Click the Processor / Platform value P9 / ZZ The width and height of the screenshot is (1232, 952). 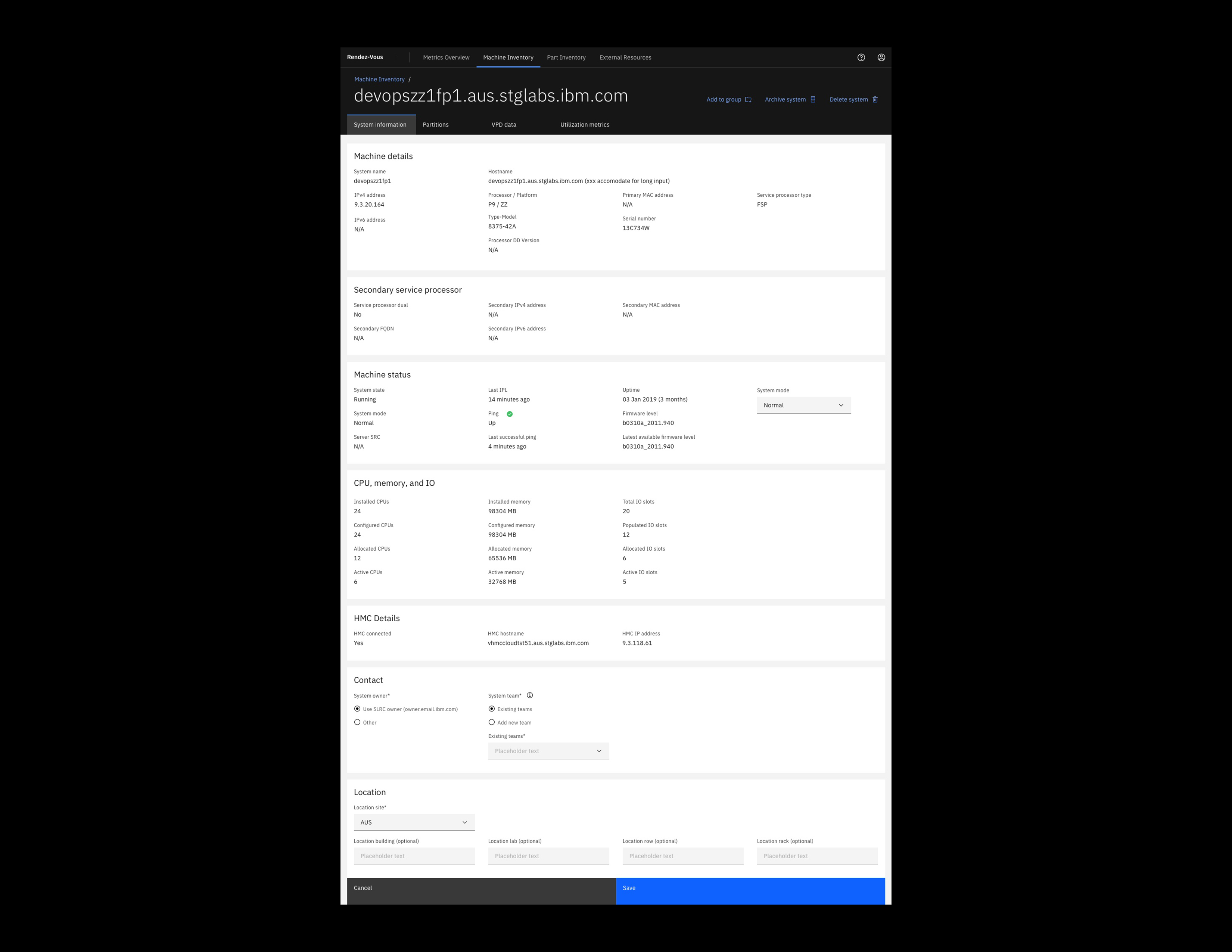(498, 205)
